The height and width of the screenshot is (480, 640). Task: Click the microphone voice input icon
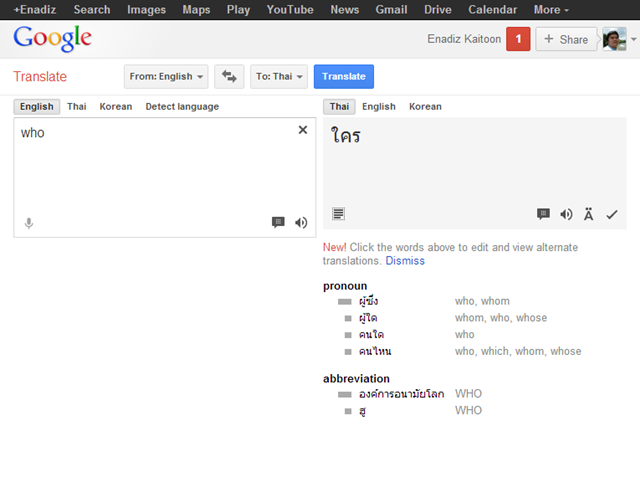pyautogui.click(x=29, y=223)
